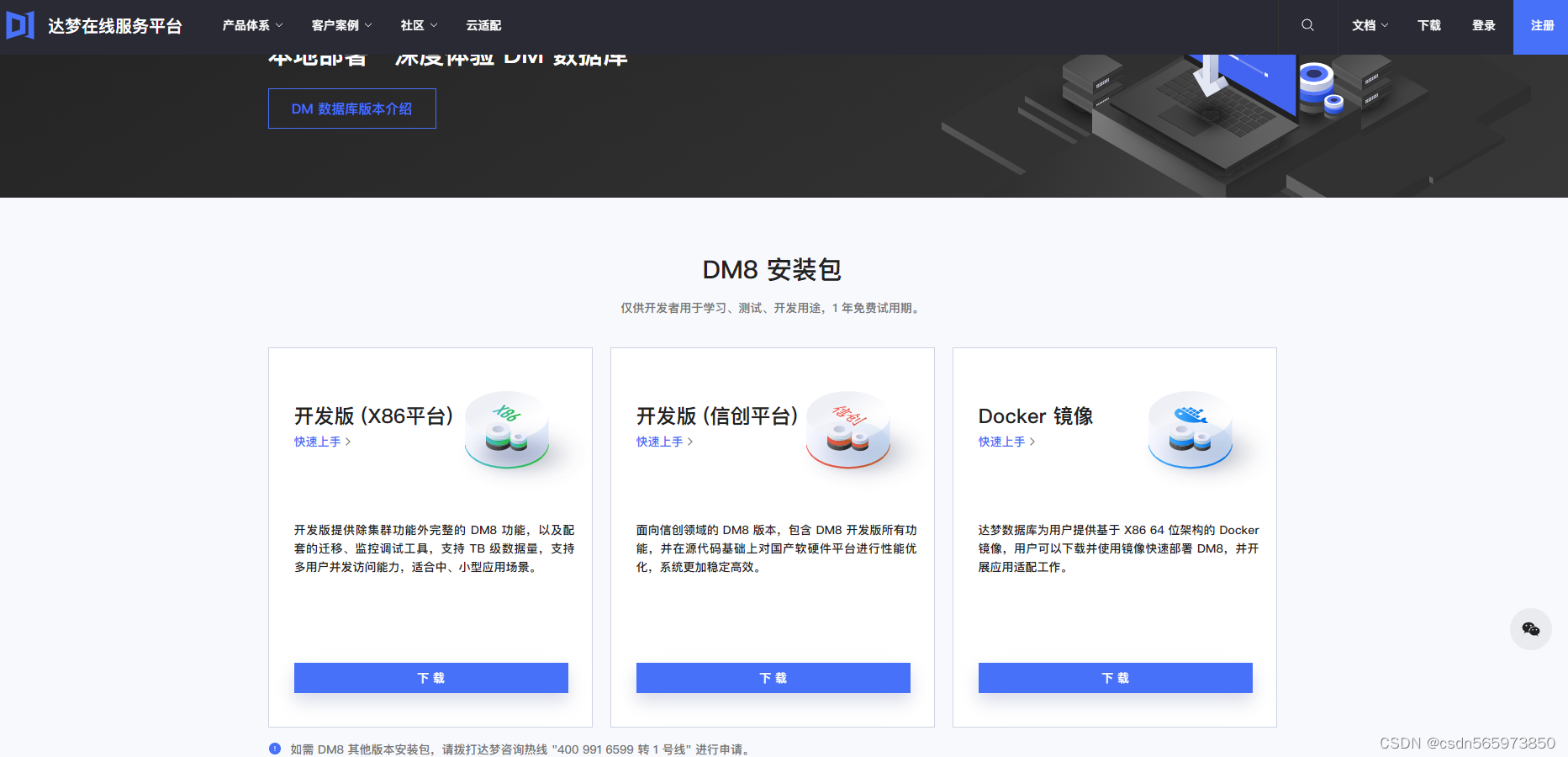
Task: Open the search magnifier icon
Action: (1307, 25)
